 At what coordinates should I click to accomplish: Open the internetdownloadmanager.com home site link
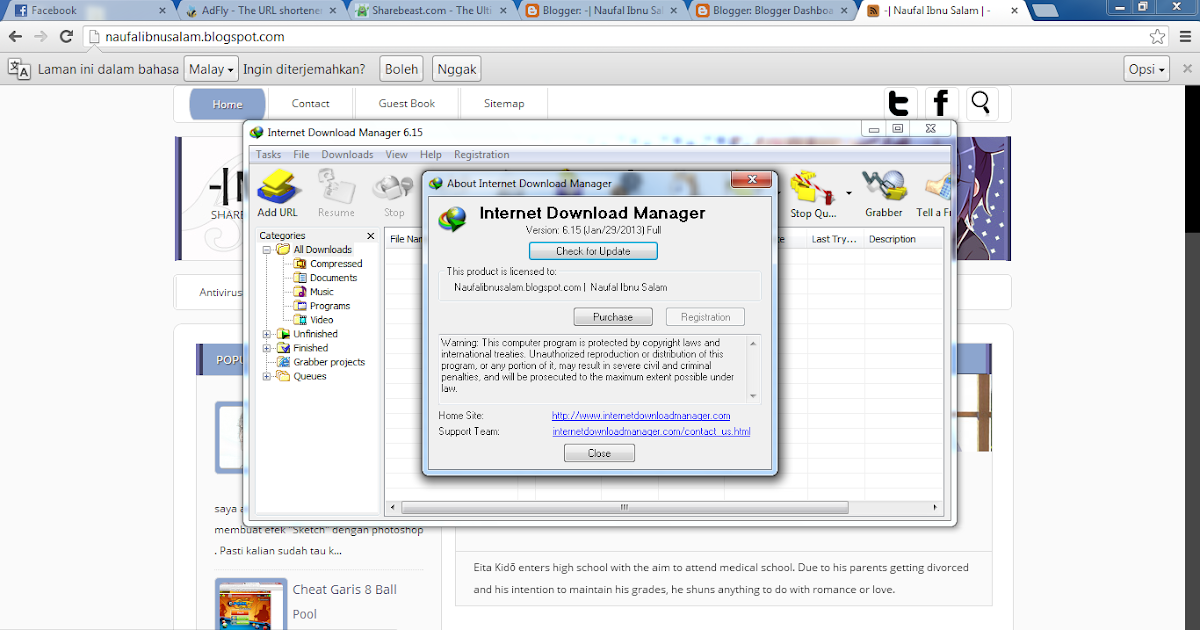coord(641,415)
